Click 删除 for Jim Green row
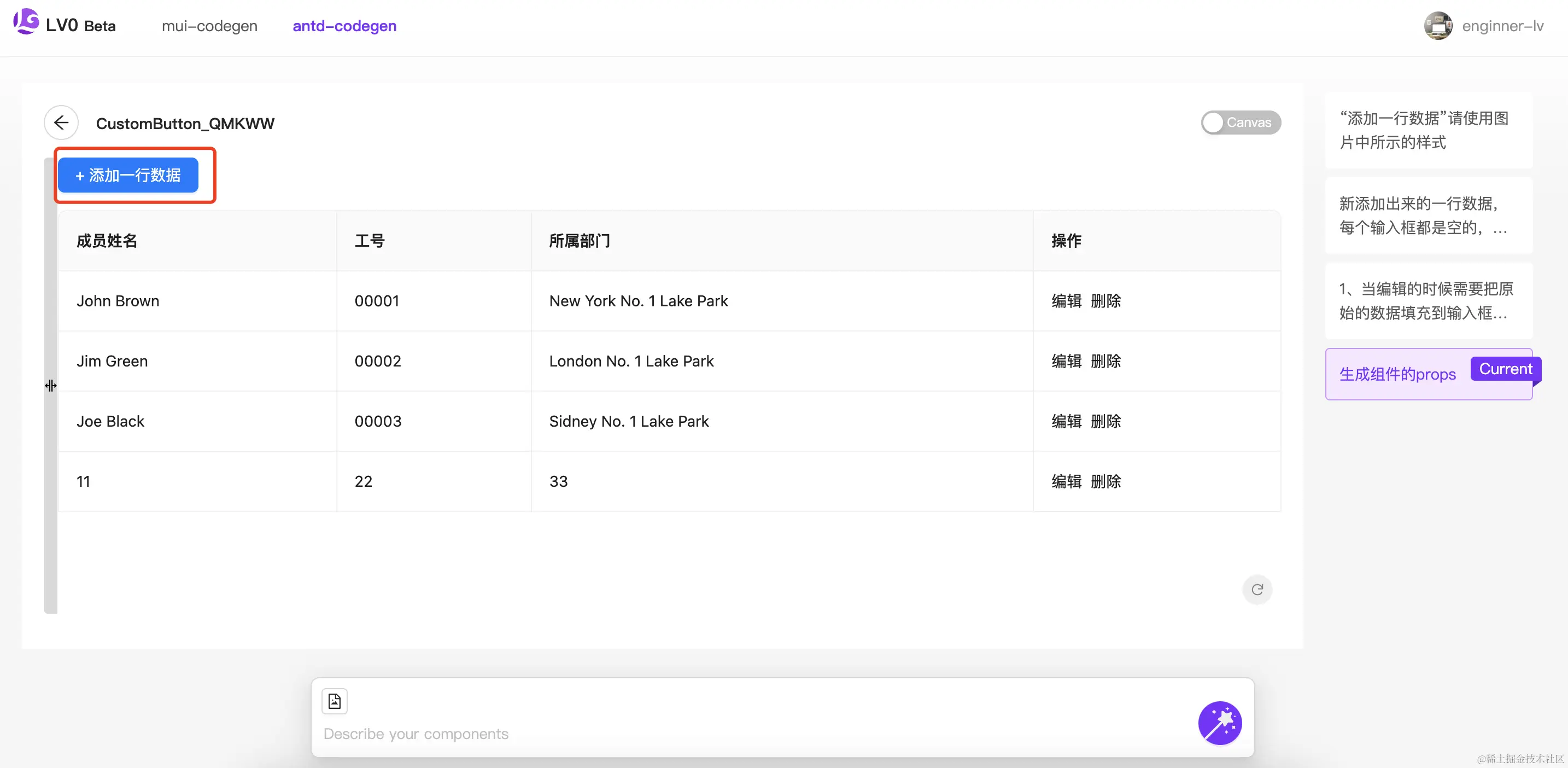The width and height of the screenshot is (1568, 768). point(1105,361)
